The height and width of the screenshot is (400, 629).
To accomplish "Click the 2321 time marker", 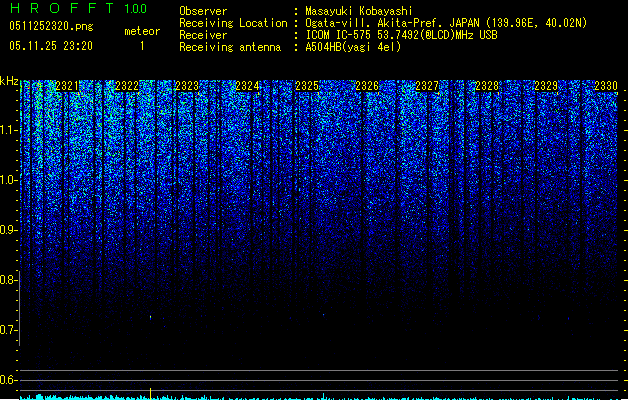I will click(x=67, y=86).
